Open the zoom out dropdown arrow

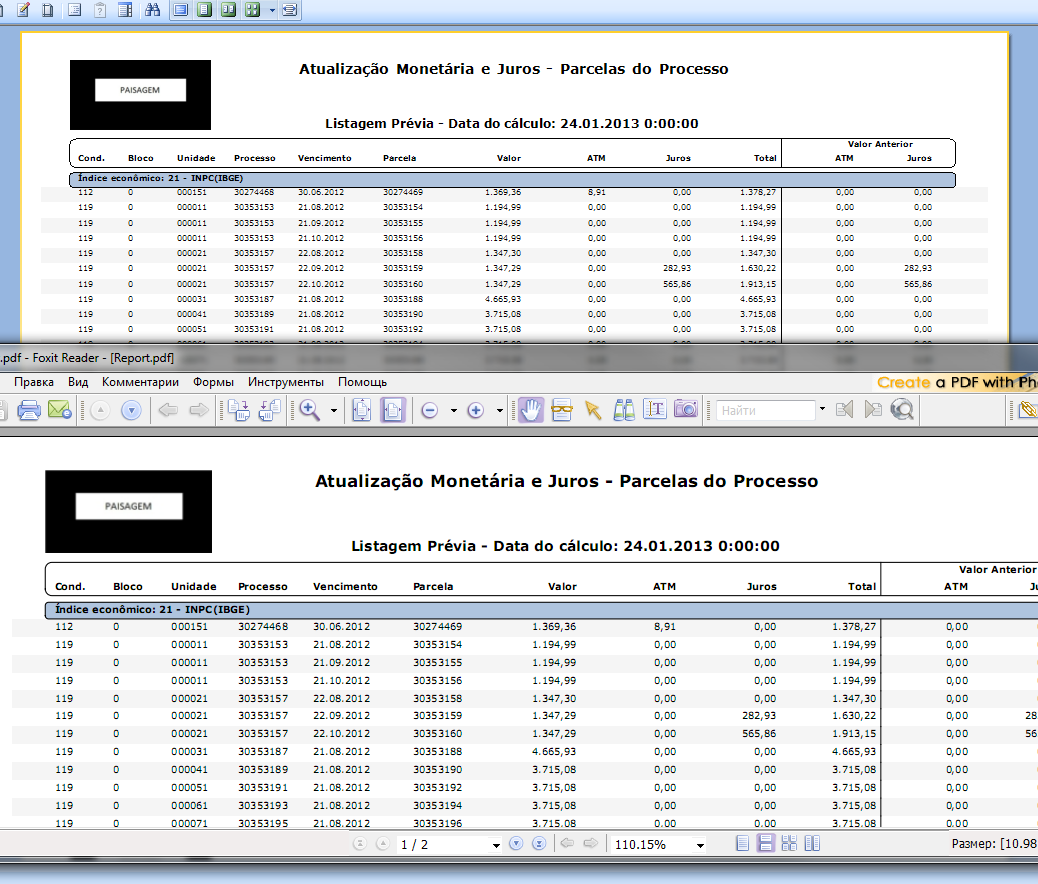pos(453,411)
